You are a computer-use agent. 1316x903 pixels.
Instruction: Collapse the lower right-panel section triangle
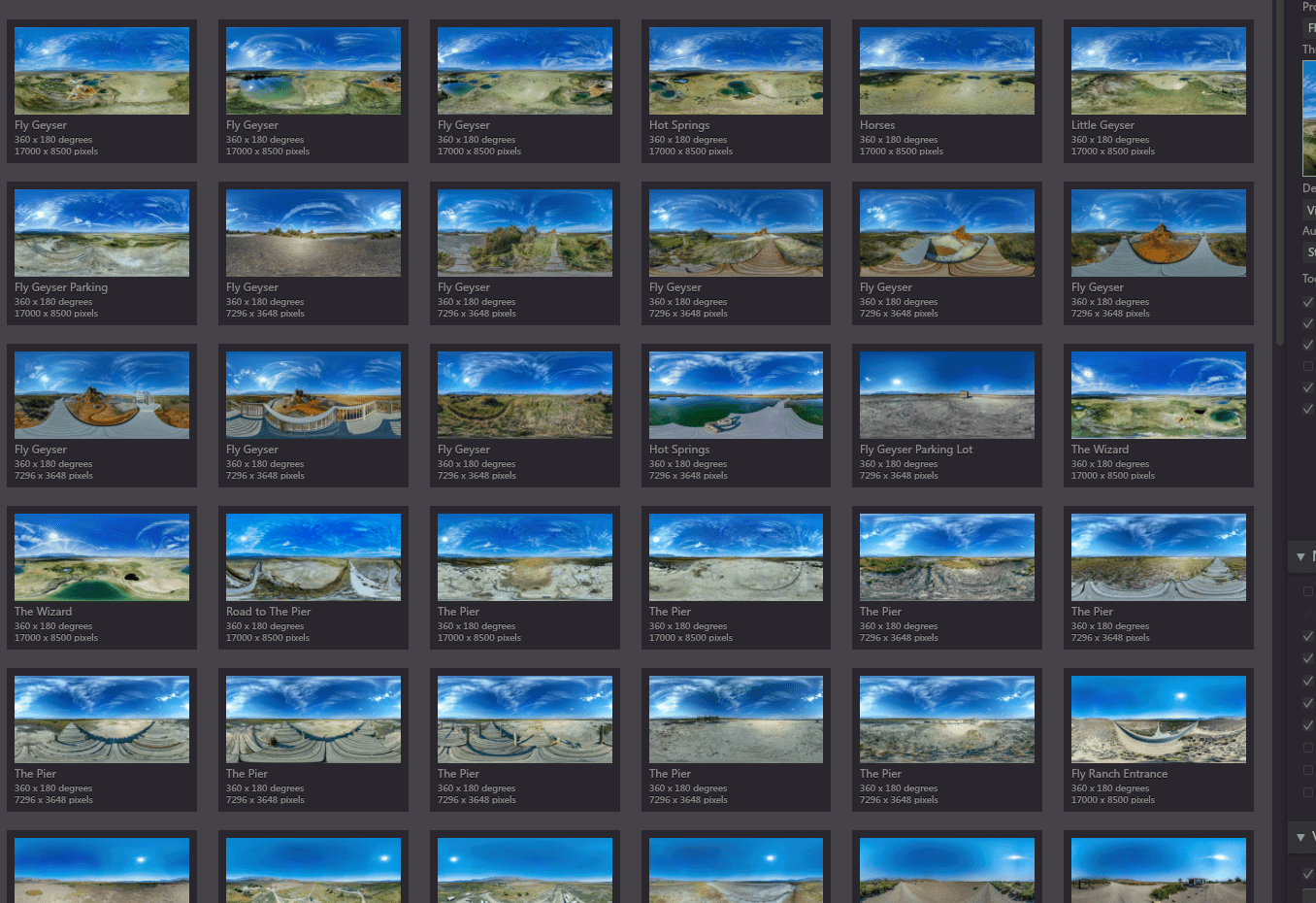[1300, 837]
